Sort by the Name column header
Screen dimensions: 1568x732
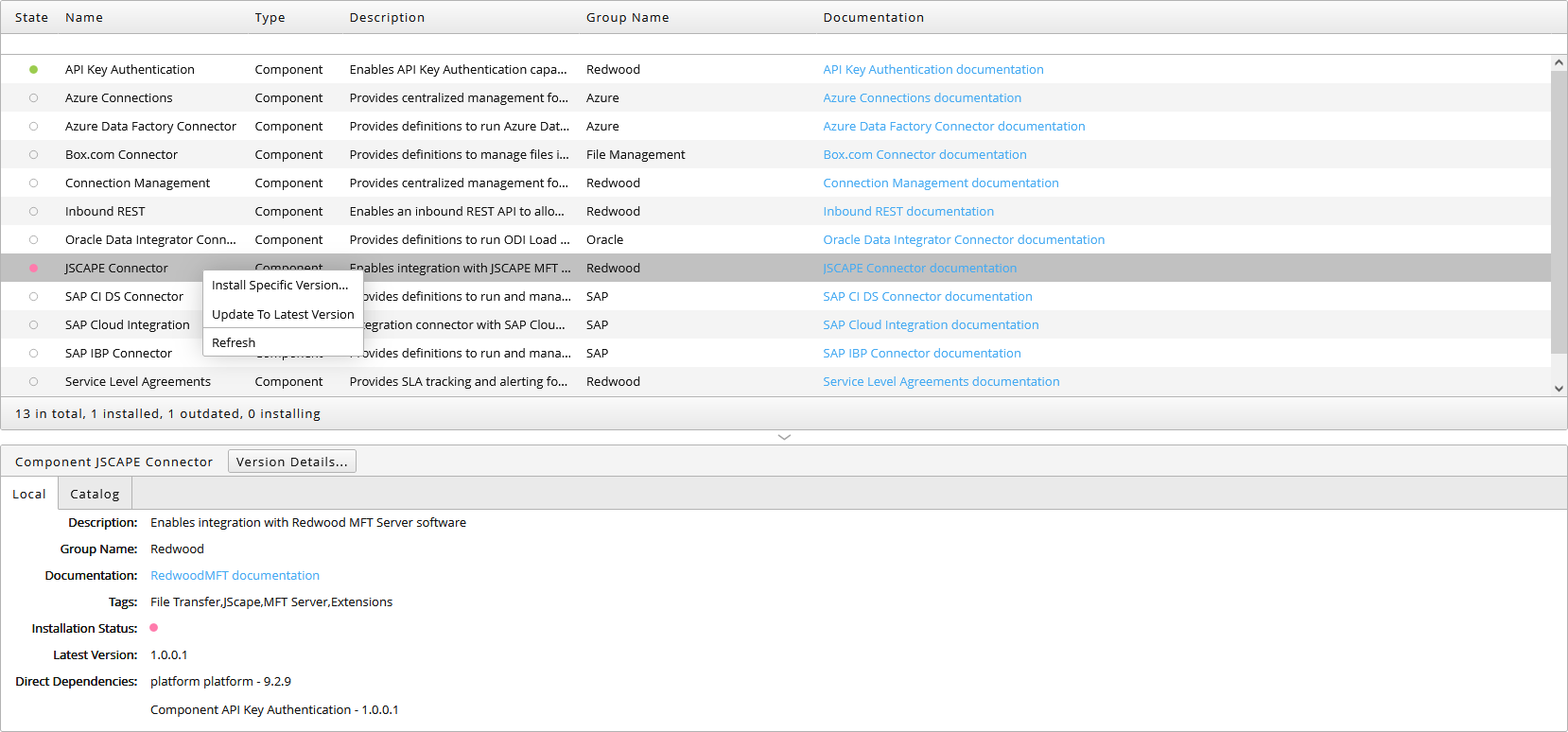pyautogui.click(x=84, y=17)
